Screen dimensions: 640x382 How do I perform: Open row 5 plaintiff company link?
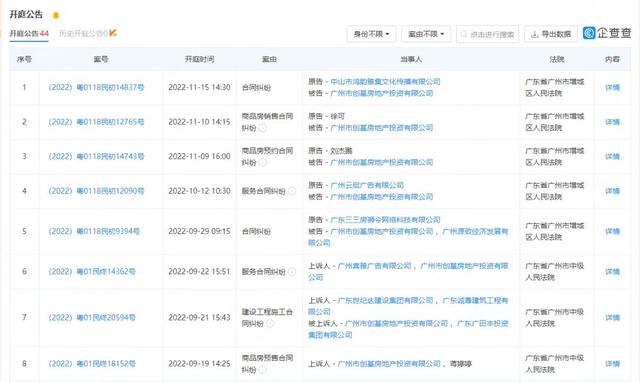tap(385, 220)
